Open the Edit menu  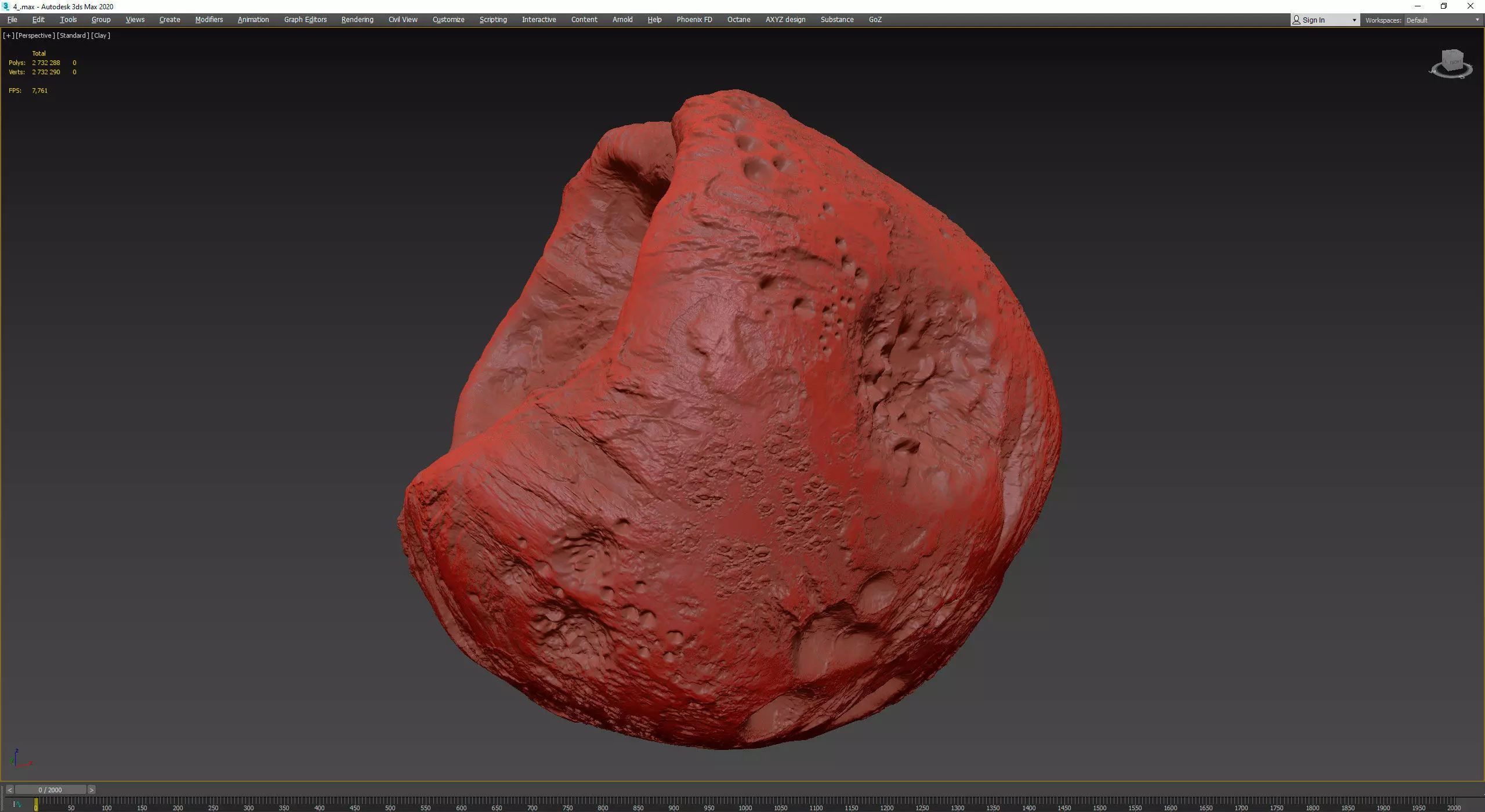click(x=38, y=20)
